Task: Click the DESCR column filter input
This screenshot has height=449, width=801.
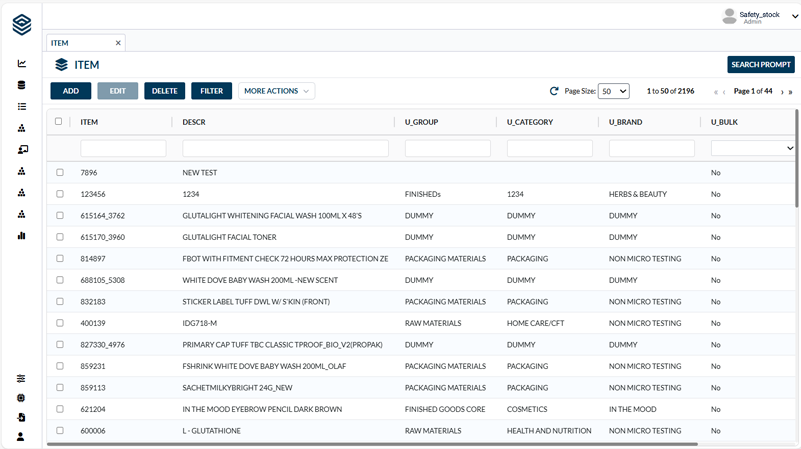Action: (x=285, y=148)
